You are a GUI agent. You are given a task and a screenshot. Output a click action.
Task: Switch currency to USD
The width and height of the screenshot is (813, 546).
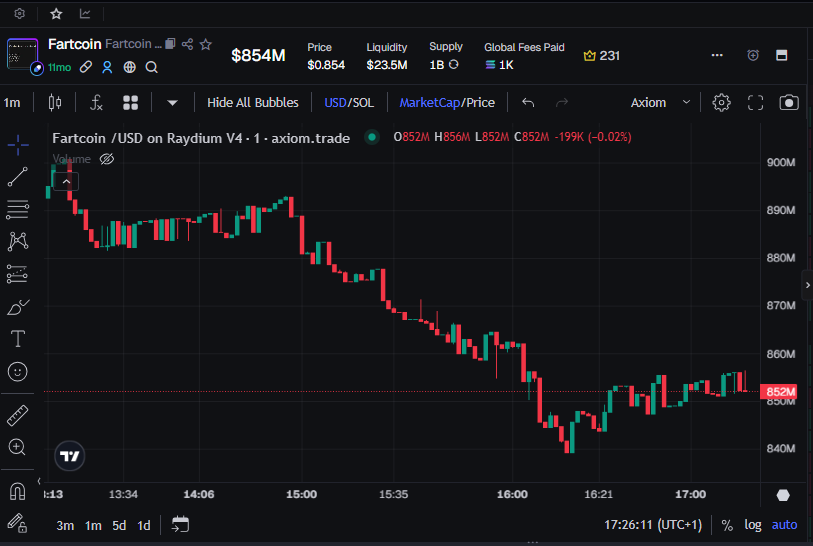coord(335,103)
